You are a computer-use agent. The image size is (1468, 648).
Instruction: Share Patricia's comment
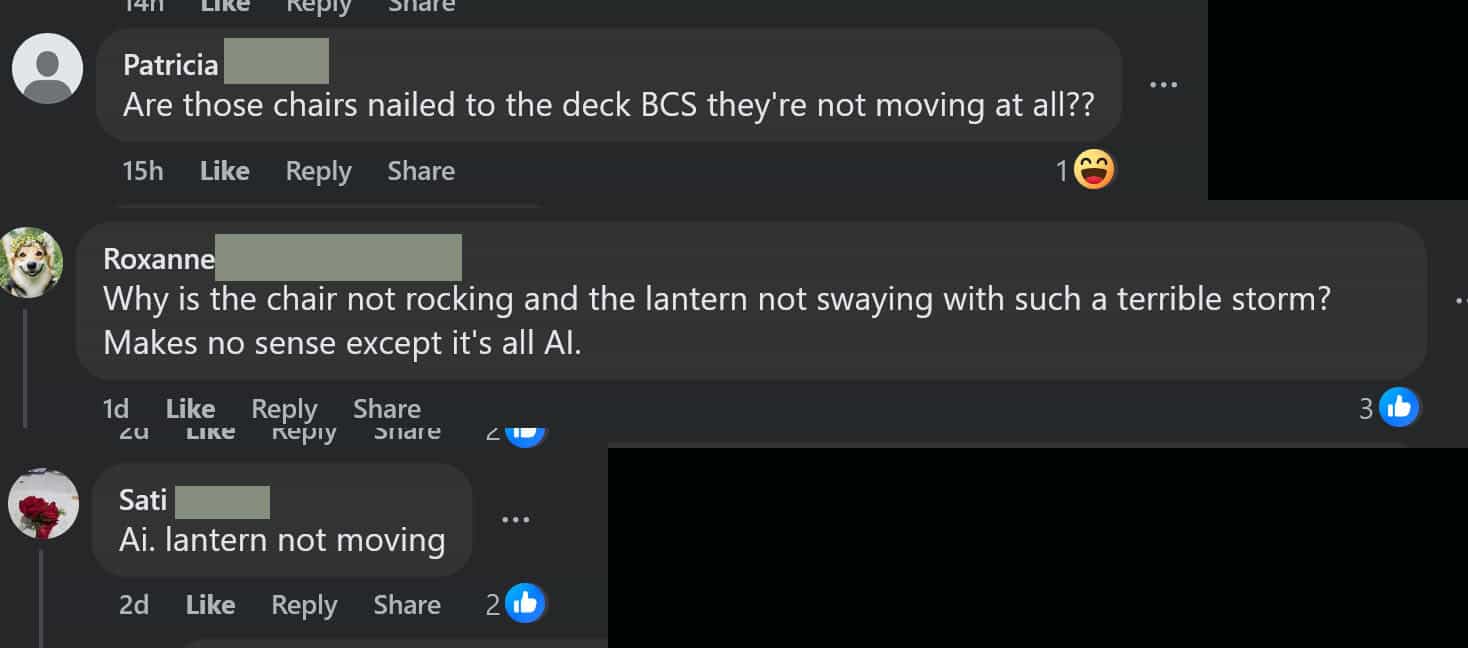coord(421,171)
